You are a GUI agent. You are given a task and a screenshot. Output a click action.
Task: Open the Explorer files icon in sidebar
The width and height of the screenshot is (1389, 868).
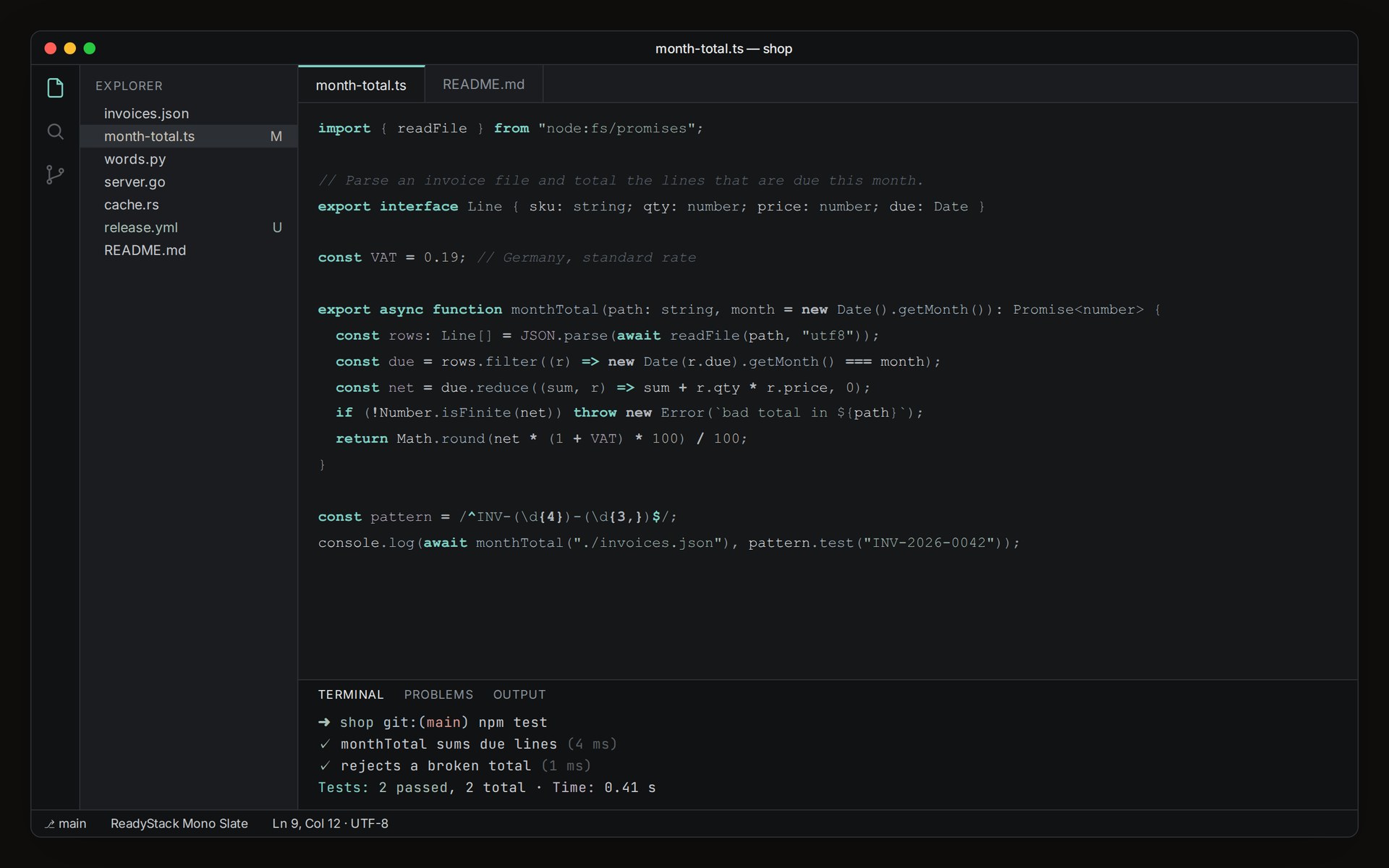(x=55, y=88)
